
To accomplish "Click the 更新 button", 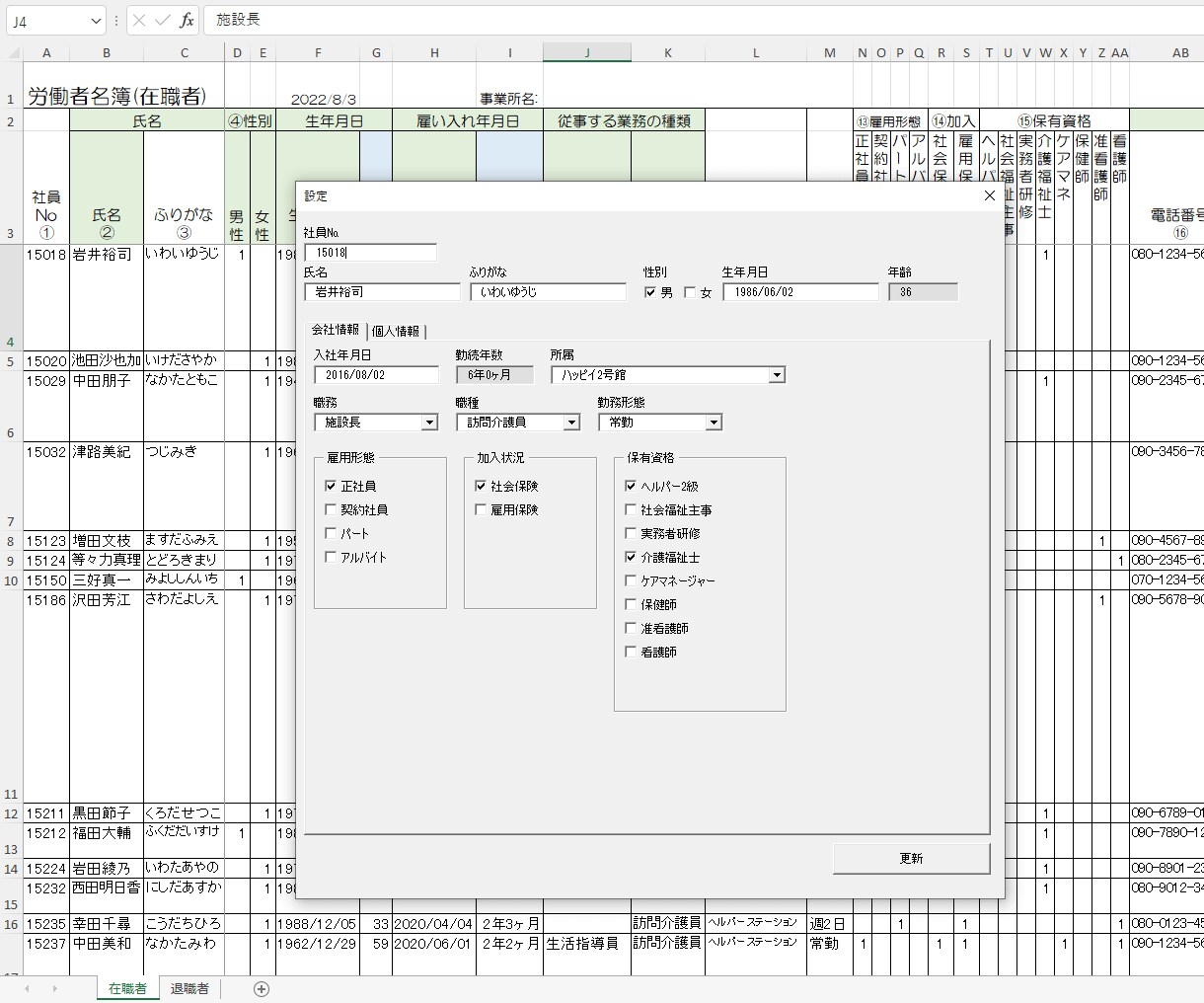I will (911, 859).
